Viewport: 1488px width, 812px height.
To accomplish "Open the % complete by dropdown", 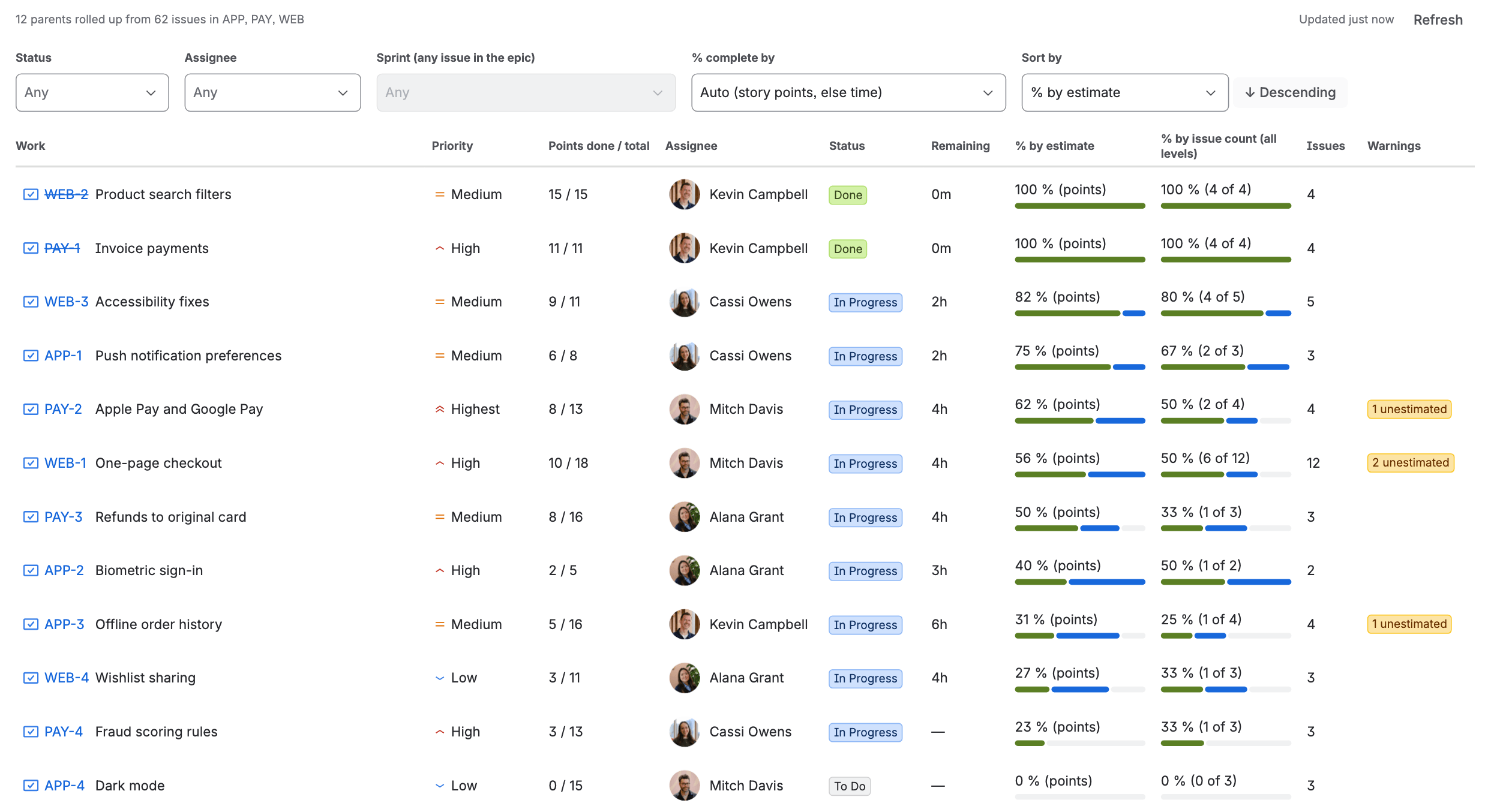I will click(848, 92).
